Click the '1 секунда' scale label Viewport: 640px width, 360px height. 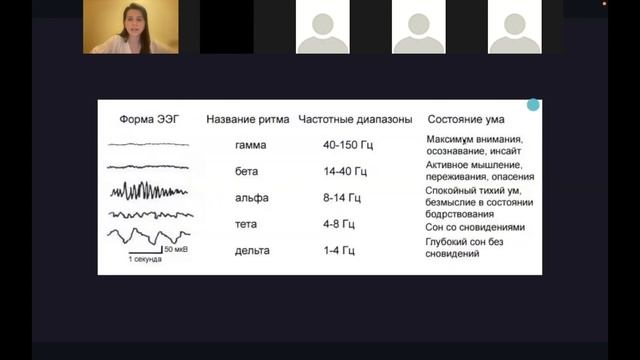145,259
